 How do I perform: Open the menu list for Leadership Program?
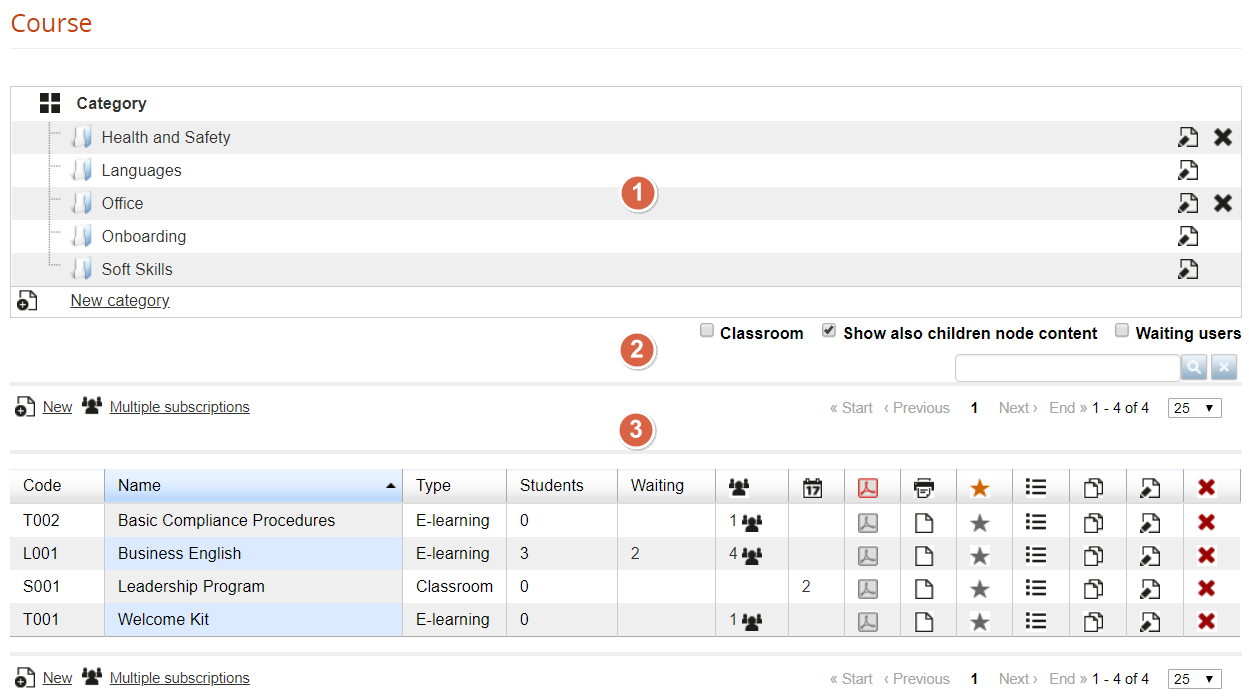[x=1036, y=587]
